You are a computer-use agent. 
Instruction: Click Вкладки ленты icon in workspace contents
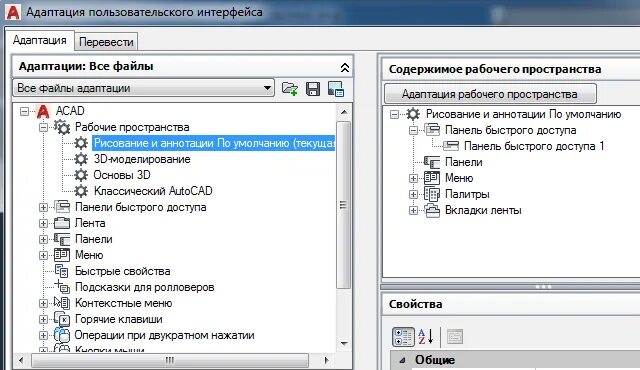pyautogui.click(x=432, y=210)
